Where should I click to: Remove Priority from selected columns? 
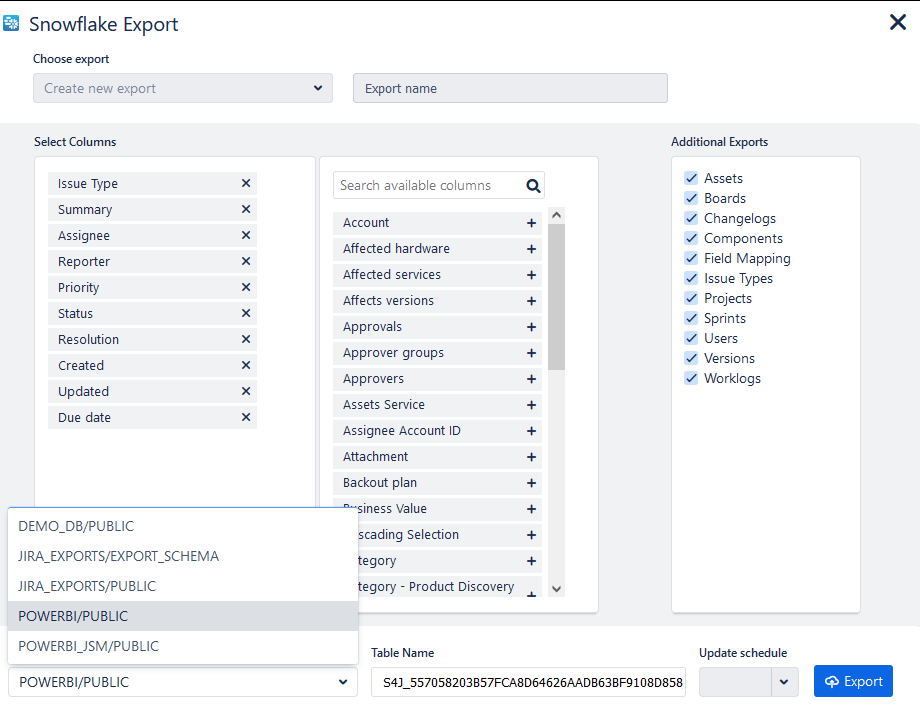246,288
